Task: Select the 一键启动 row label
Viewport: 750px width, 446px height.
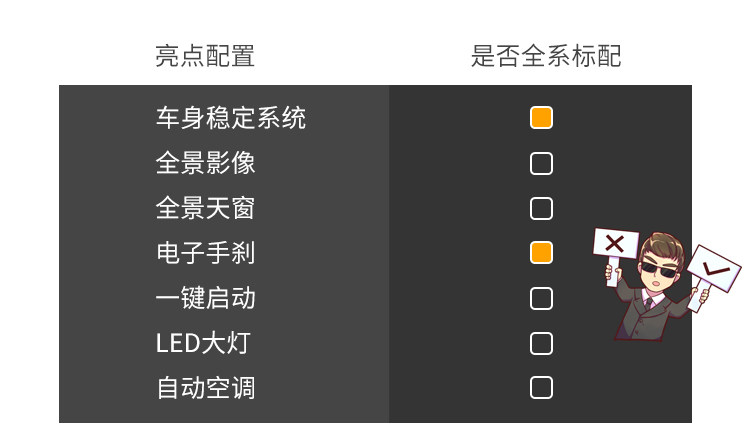Action: click(x=205, y=298)
